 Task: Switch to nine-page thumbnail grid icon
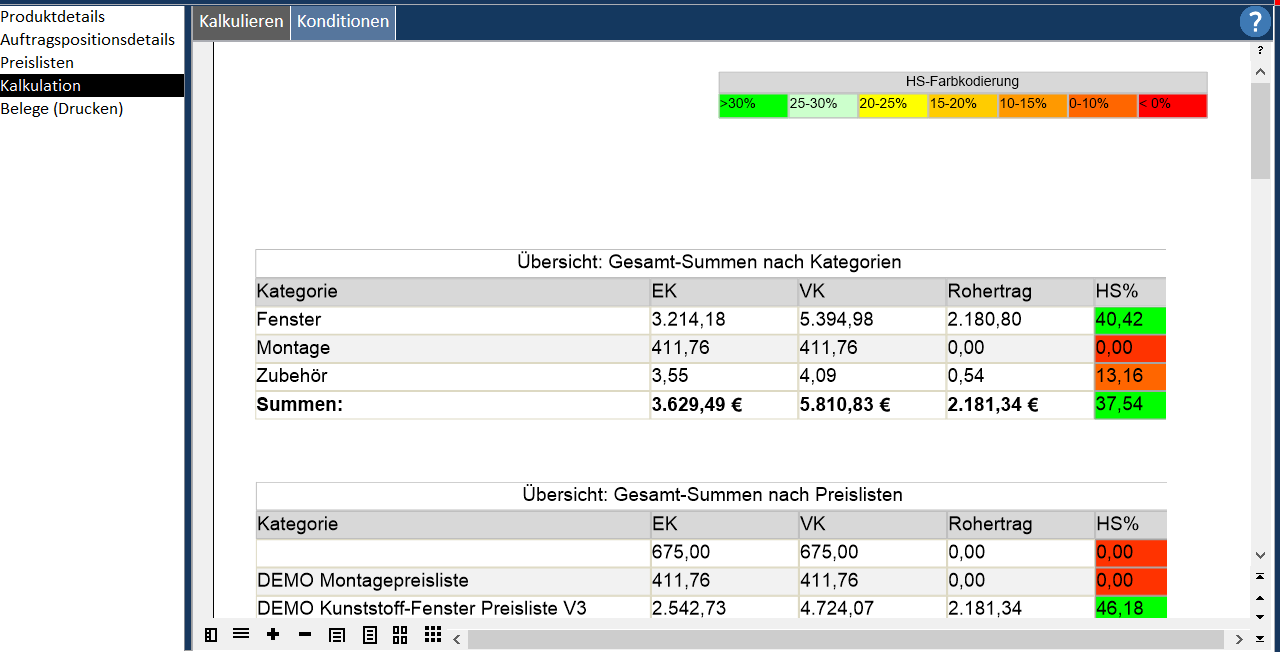coord(432,635)
